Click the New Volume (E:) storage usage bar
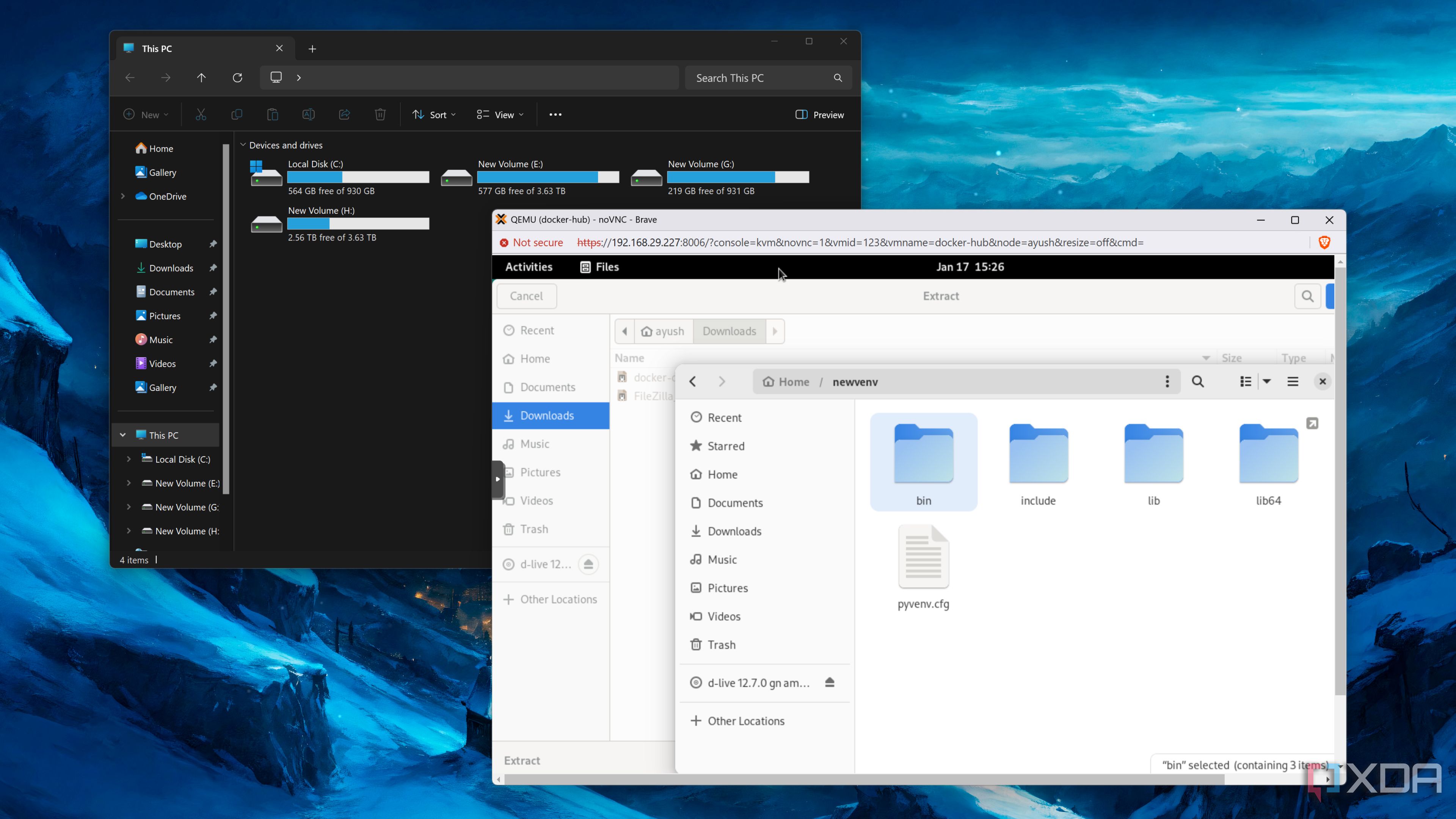 click(548, 177)
